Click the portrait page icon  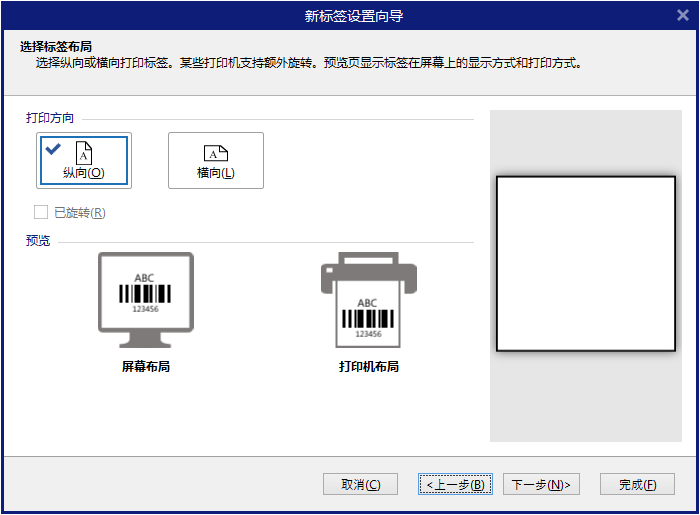[x=84, y=152]
